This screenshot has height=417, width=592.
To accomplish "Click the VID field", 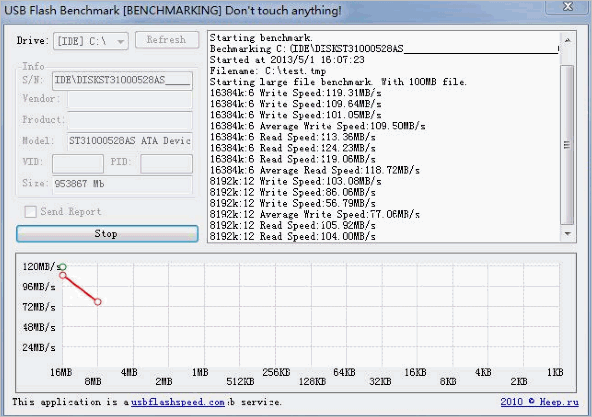I will 78,164.
